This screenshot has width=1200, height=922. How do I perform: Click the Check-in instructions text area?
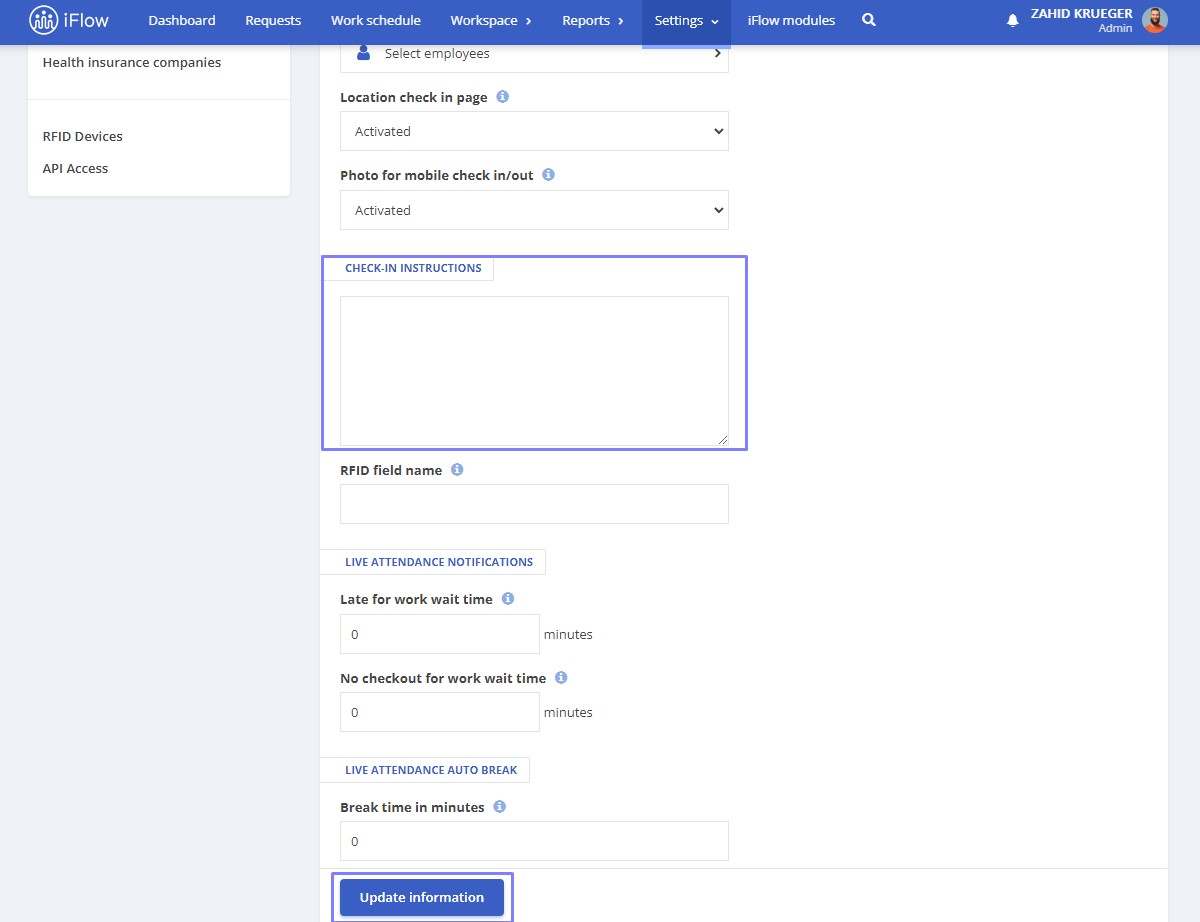coord(534,371)
